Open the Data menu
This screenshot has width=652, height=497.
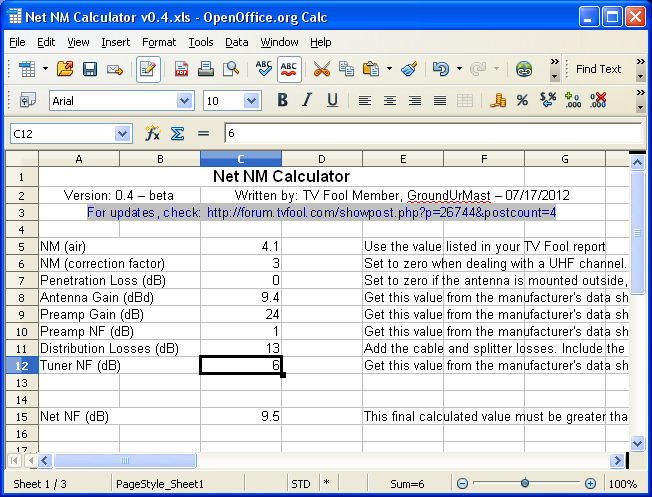click(236, 42)
